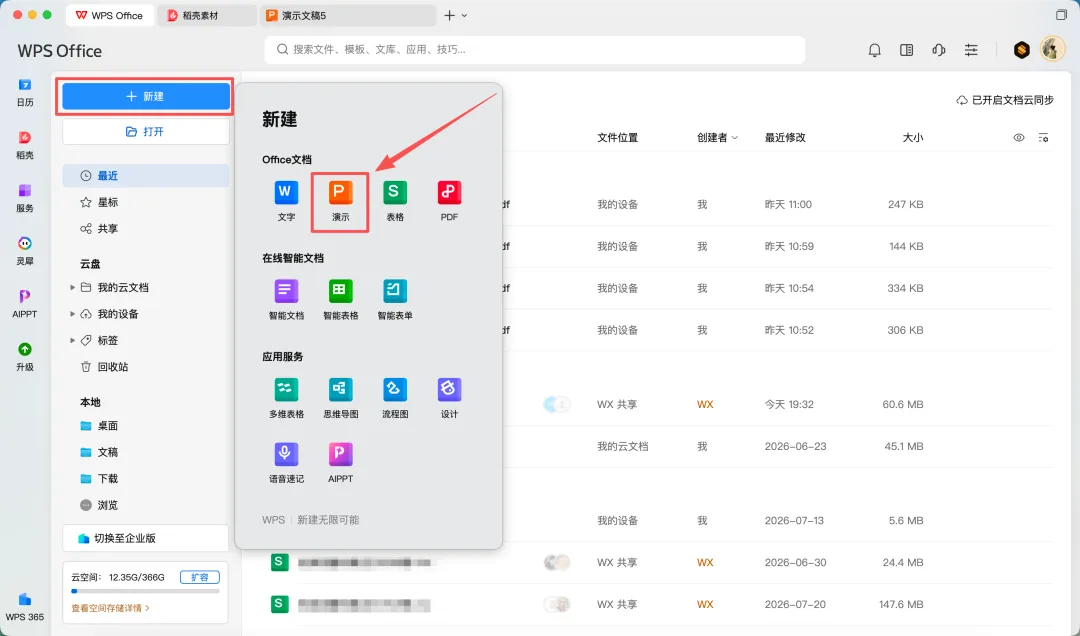Open the settings sliders icon
1080x636 pixels.
point(970,50)
